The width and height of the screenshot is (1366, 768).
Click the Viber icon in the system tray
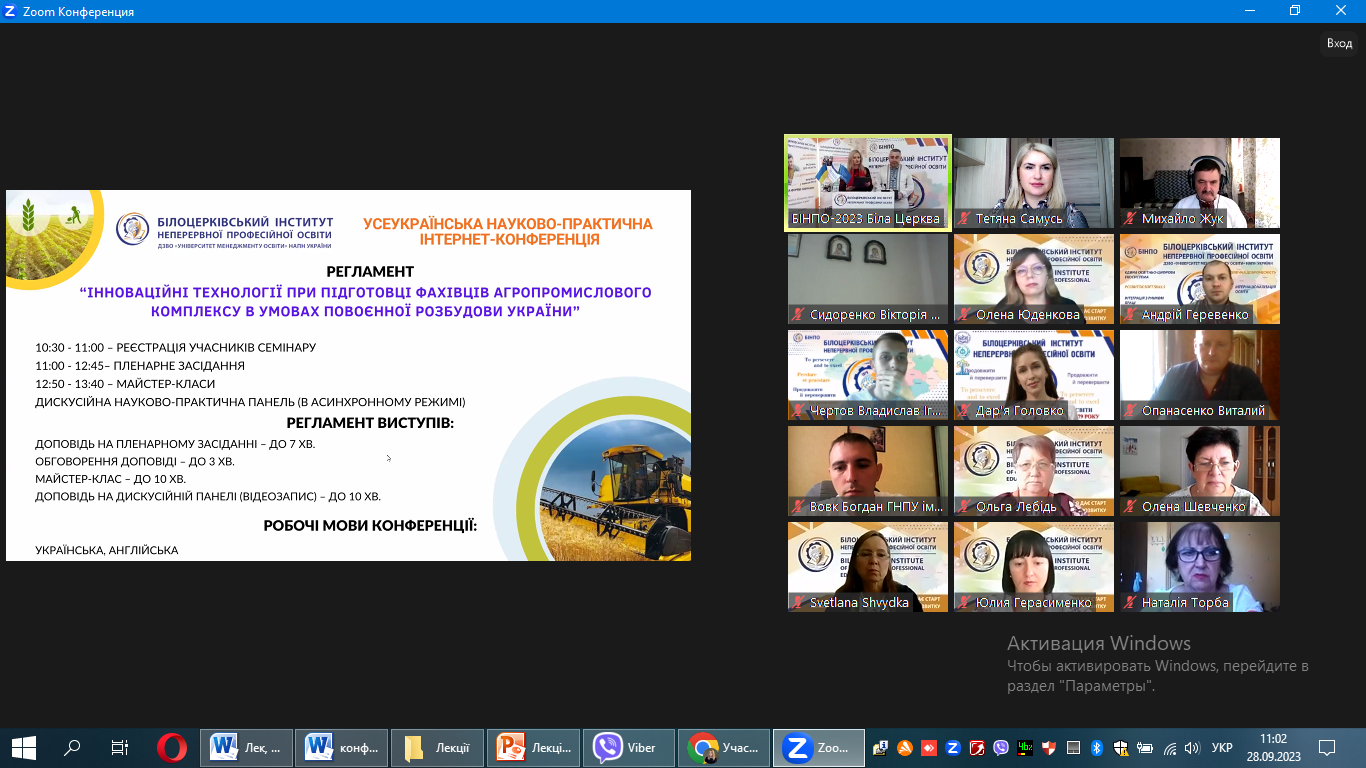[1001, 747]
